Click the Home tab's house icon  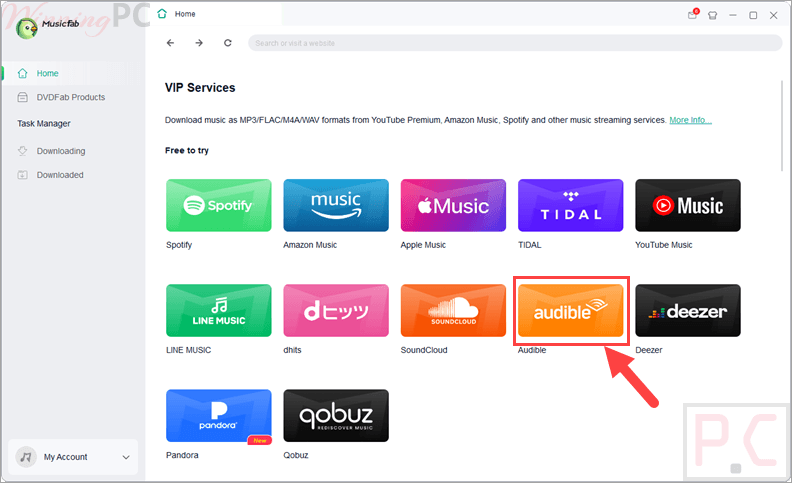pos(162,14)
